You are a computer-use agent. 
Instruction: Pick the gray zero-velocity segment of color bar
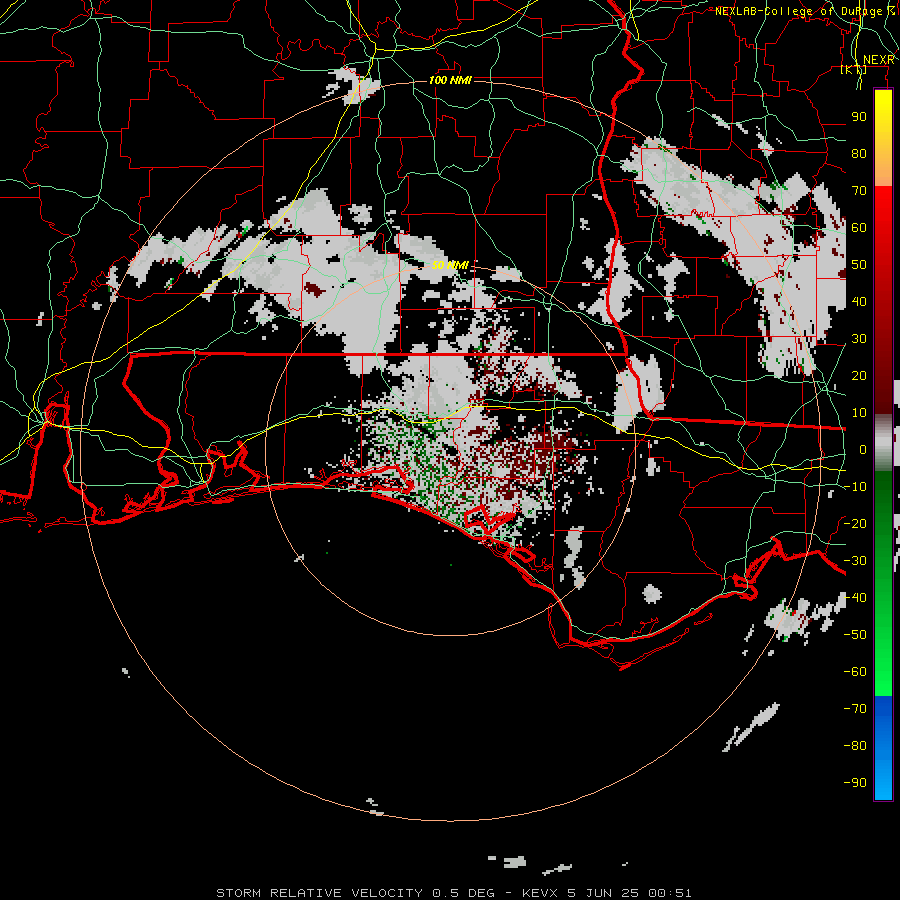point(883,442)
